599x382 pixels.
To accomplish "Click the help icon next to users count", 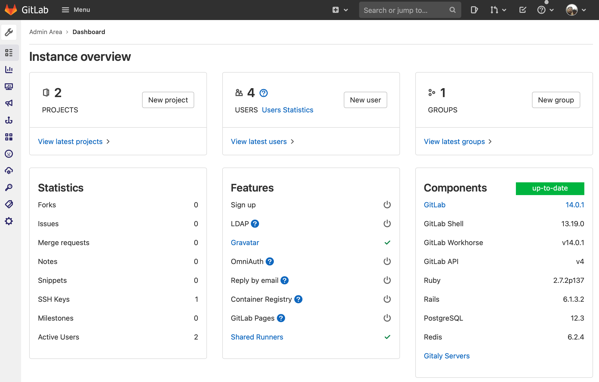I will (264, 93).
